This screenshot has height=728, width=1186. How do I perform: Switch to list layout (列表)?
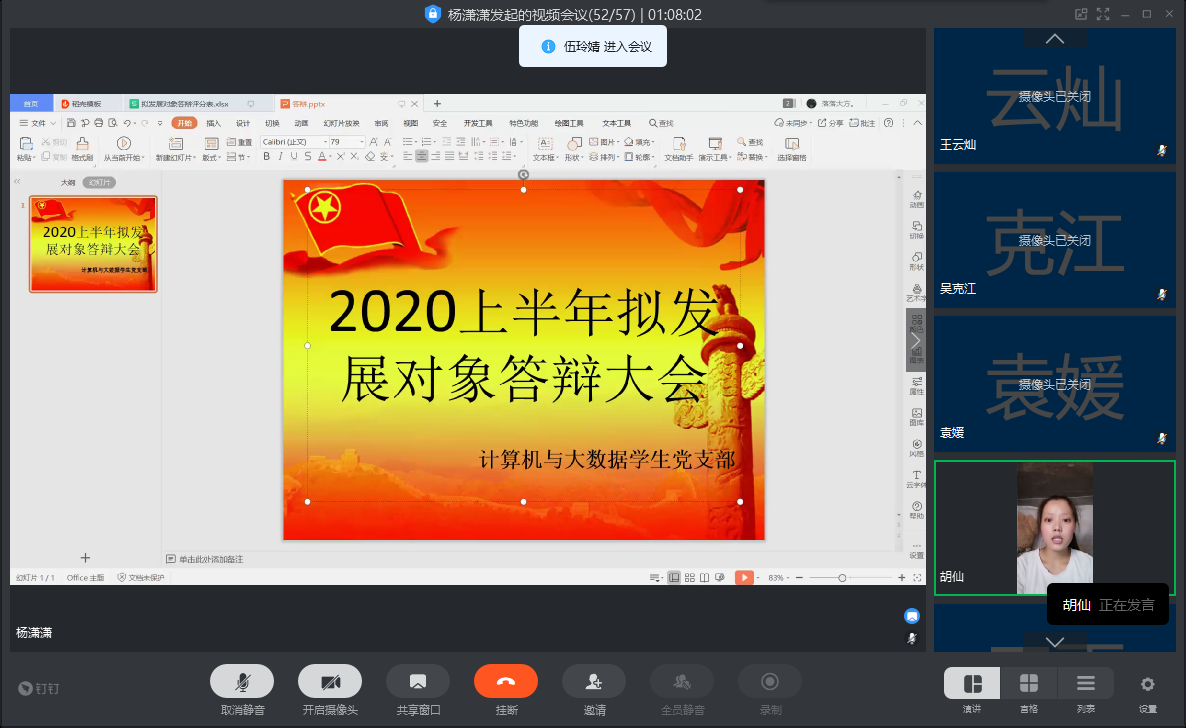pos(1085,683)
